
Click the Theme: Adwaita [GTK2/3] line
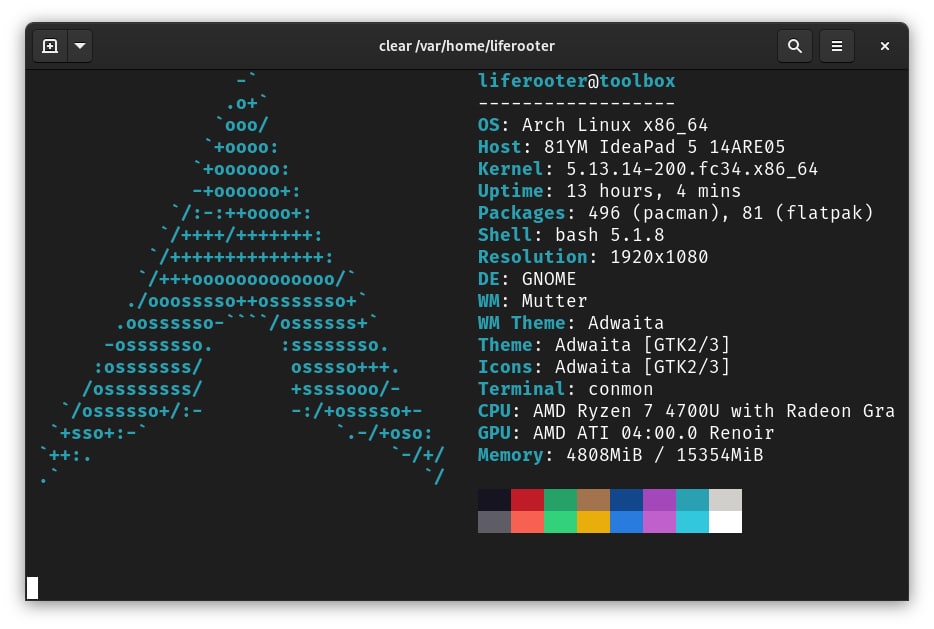point(604,345)
